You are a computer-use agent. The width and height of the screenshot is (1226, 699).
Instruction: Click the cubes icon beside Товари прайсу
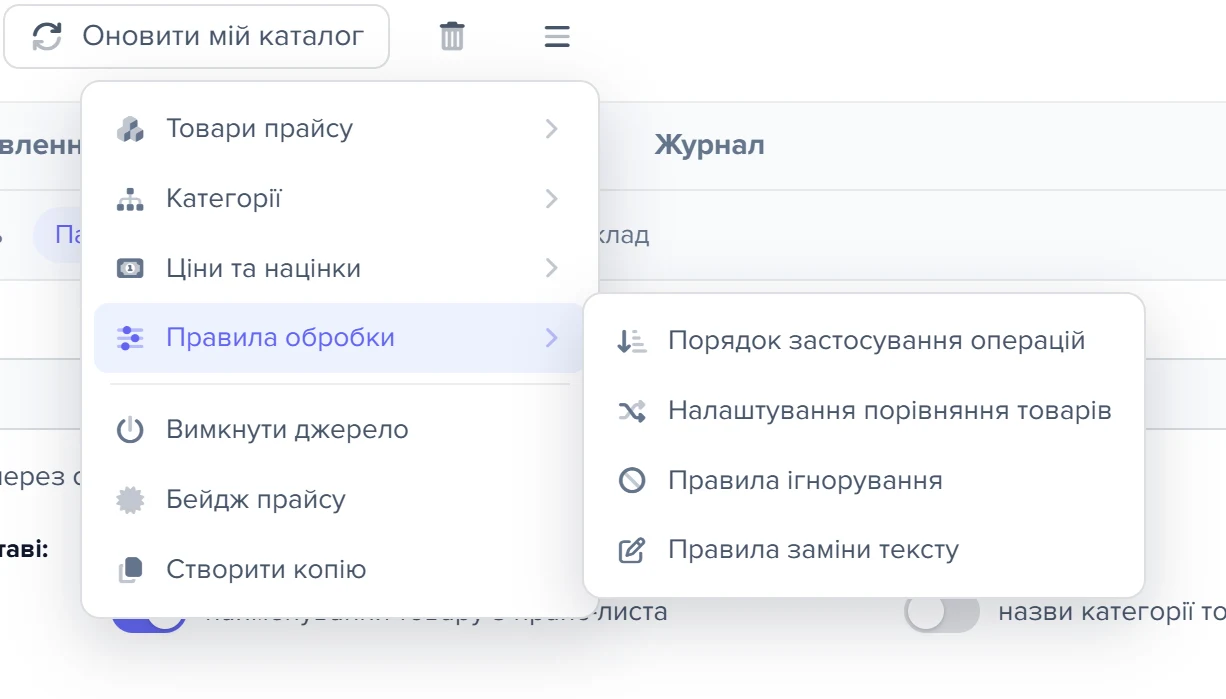(x=131, y=129)
